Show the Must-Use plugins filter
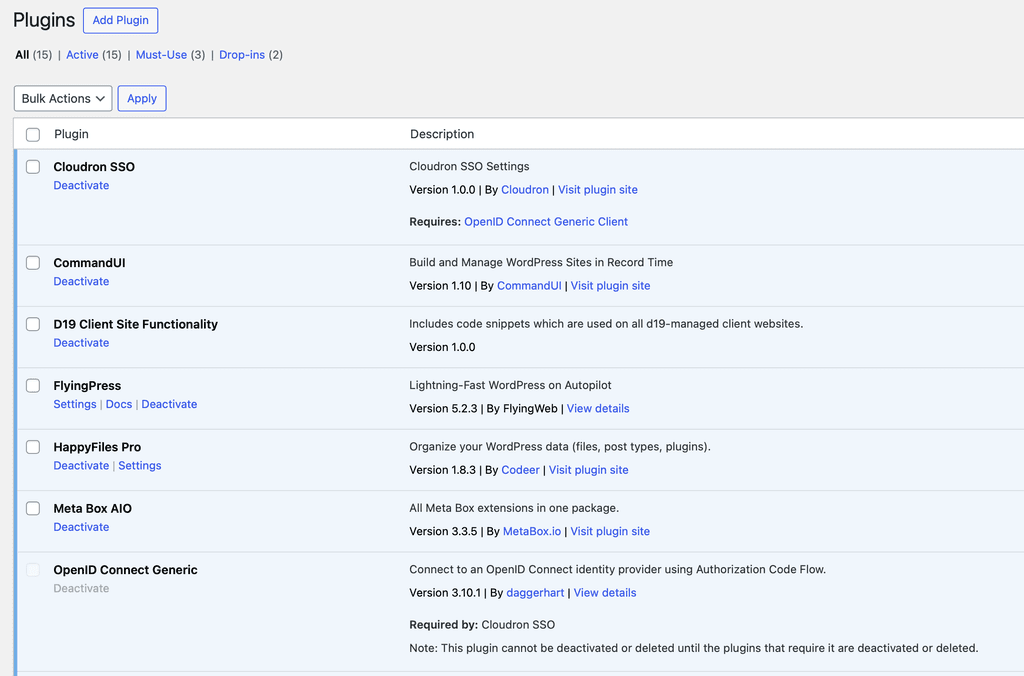Image resolution: width=1024 pixels, height=676 pixels. [161, 55]
